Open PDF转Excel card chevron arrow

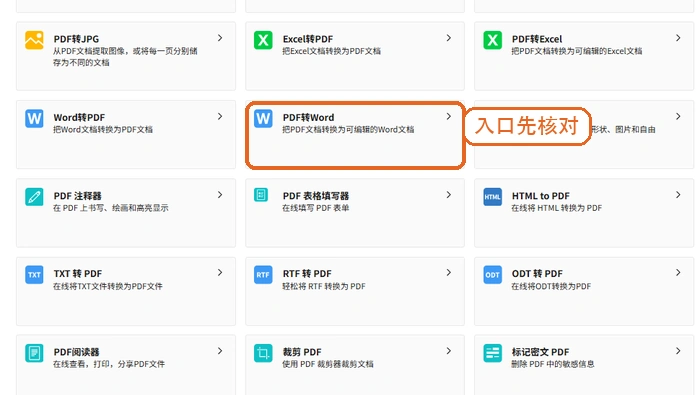point(678,38)
